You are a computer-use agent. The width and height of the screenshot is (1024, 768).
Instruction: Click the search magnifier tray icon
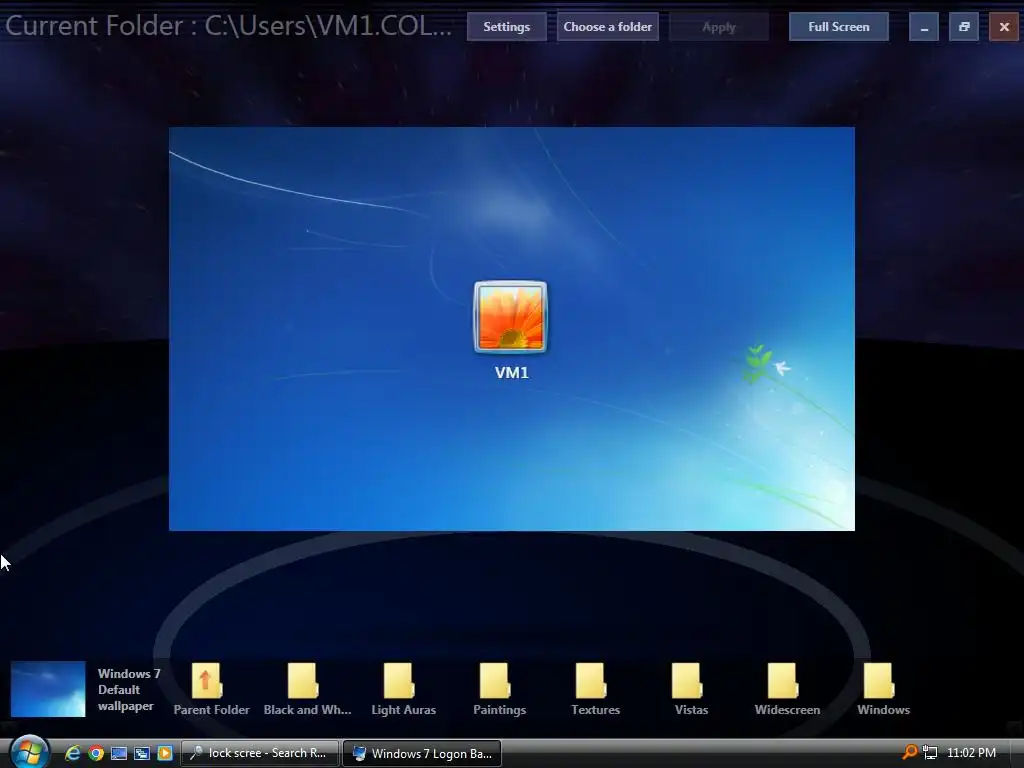pyautogui.click(x=909, y=752)
